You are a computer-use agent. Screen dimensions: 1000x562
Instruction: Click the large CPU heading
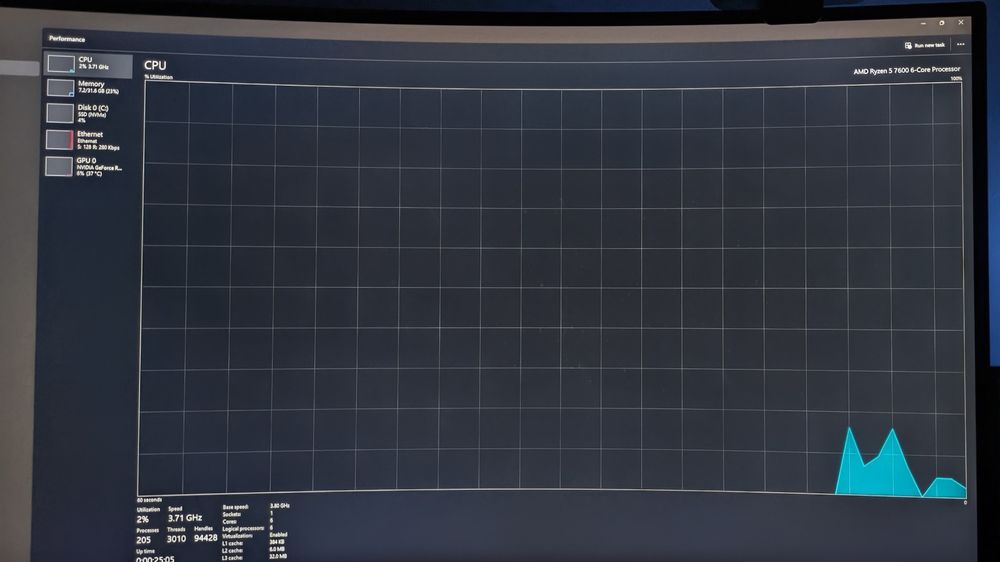[x=155, y=65]
